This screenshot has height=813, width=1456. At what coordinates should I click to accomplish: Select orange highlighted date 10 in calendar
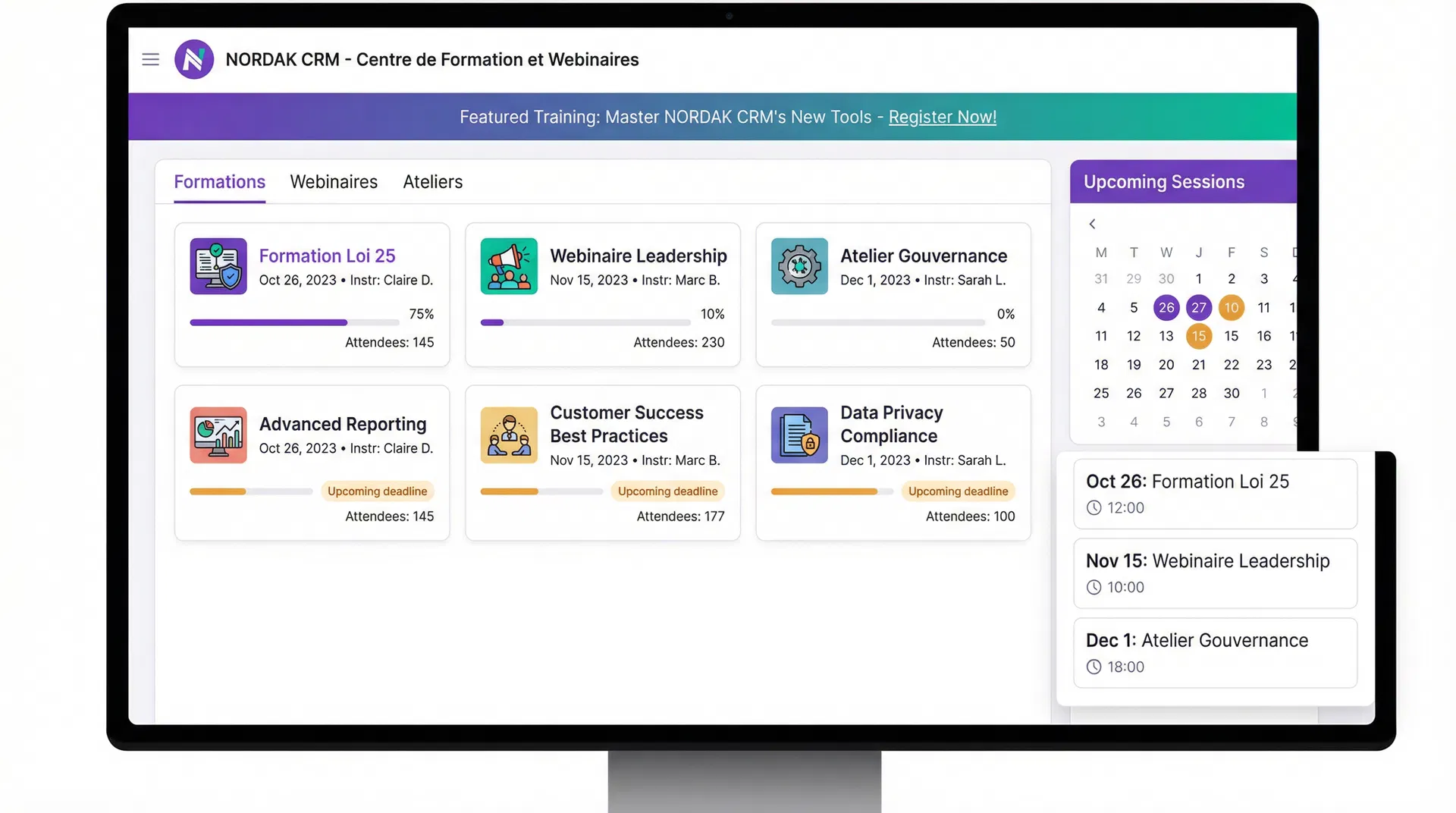pyautogui.click(x=1231, y=307)
